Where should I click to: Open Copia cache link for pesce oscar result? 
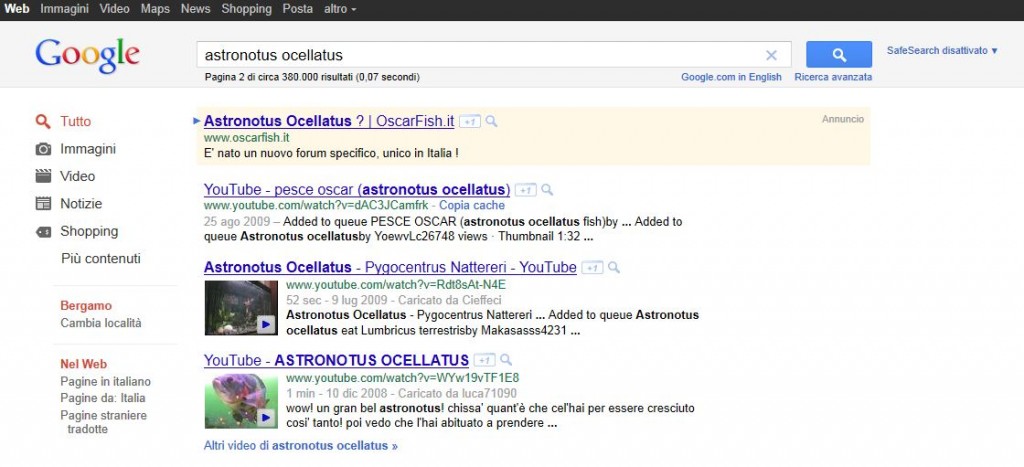472,205
